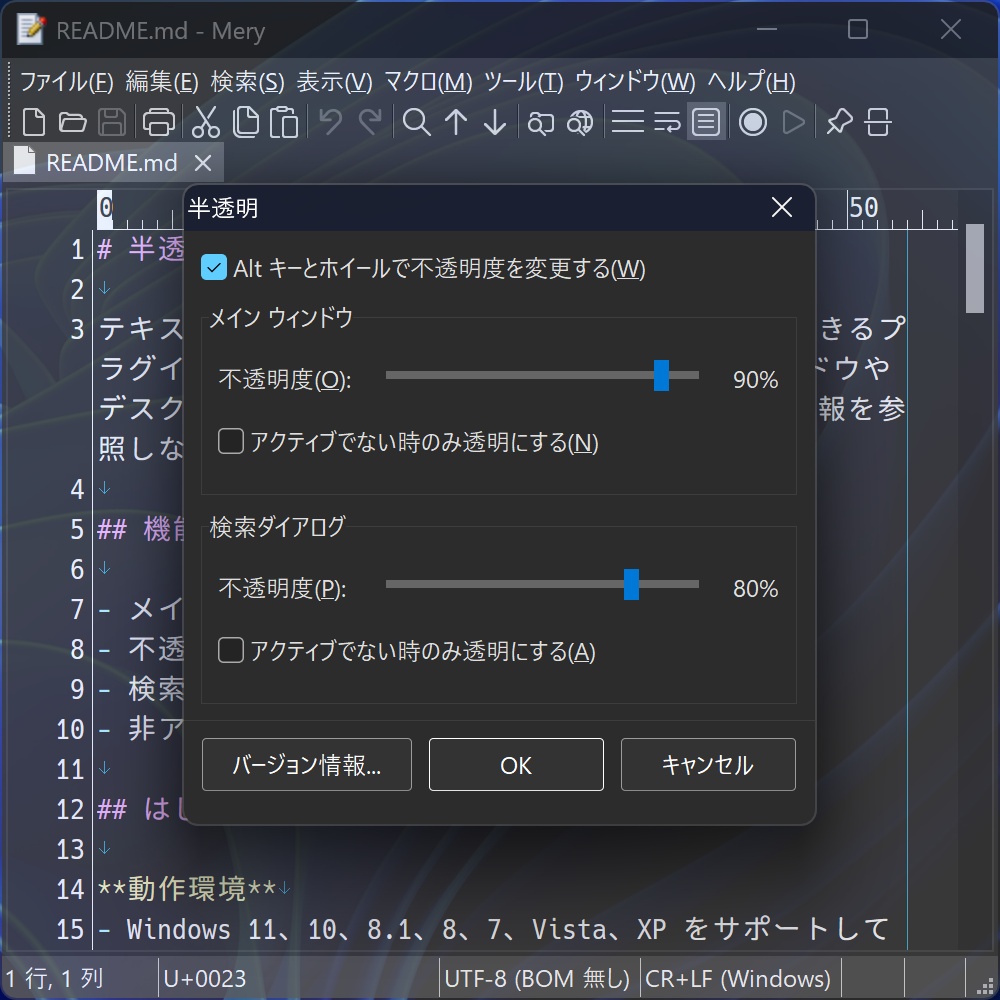The image size is (1000, 1000).
Task: Click the split window toolbar icon
Action: [x=878, y=122]
